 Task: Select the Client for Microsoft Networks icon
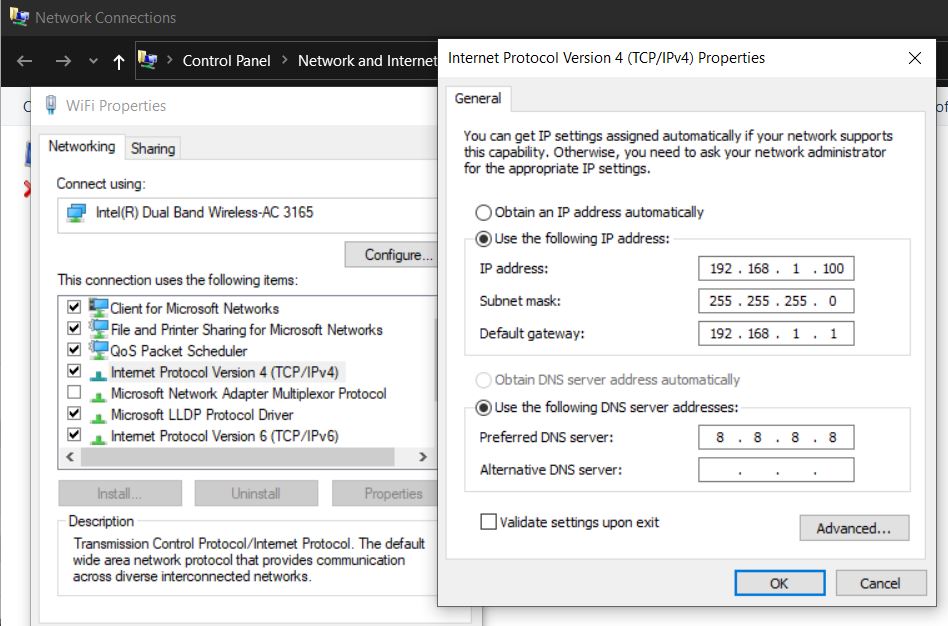98,307
